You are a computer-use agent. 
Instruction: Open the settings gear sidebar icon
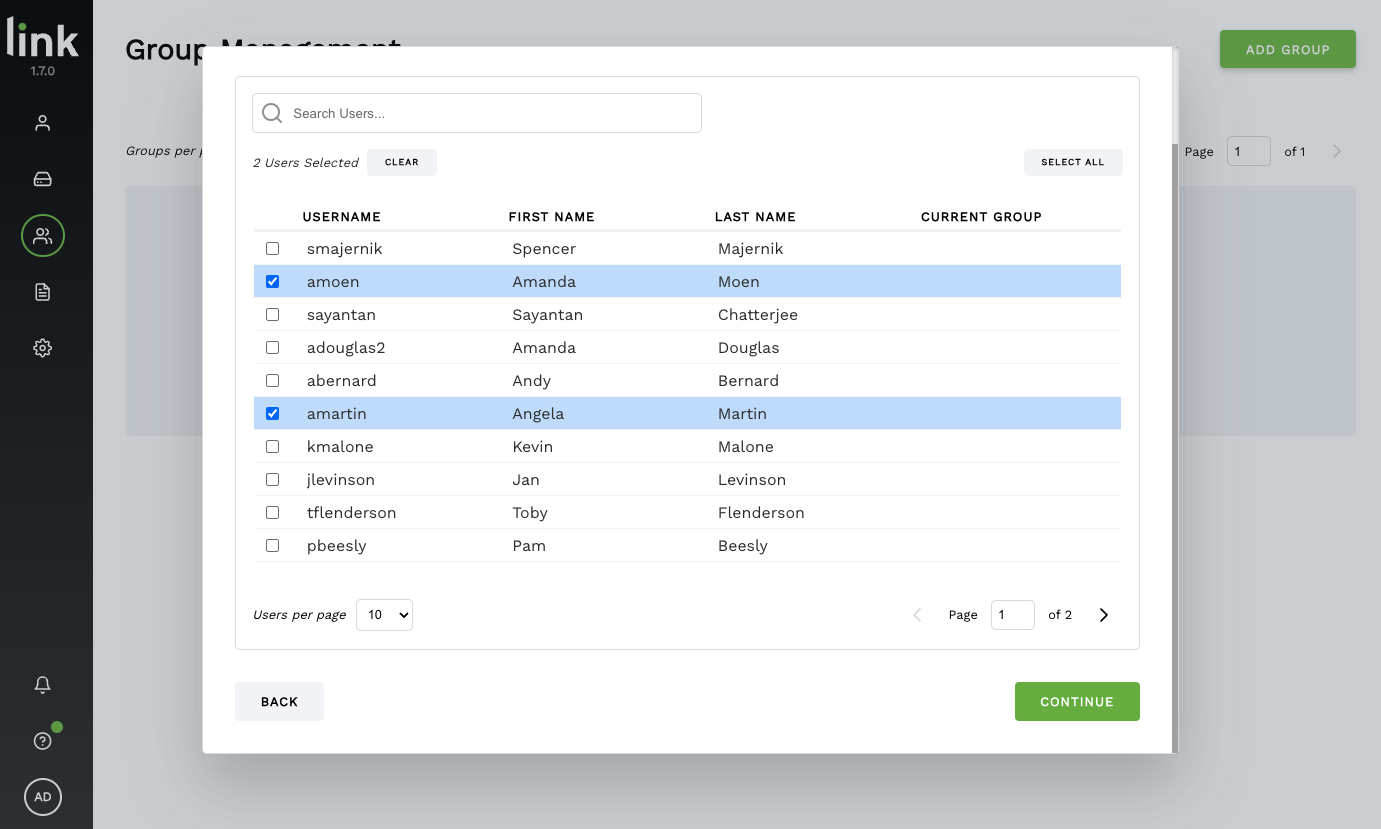pyautogui.click(x=42, y=348)
